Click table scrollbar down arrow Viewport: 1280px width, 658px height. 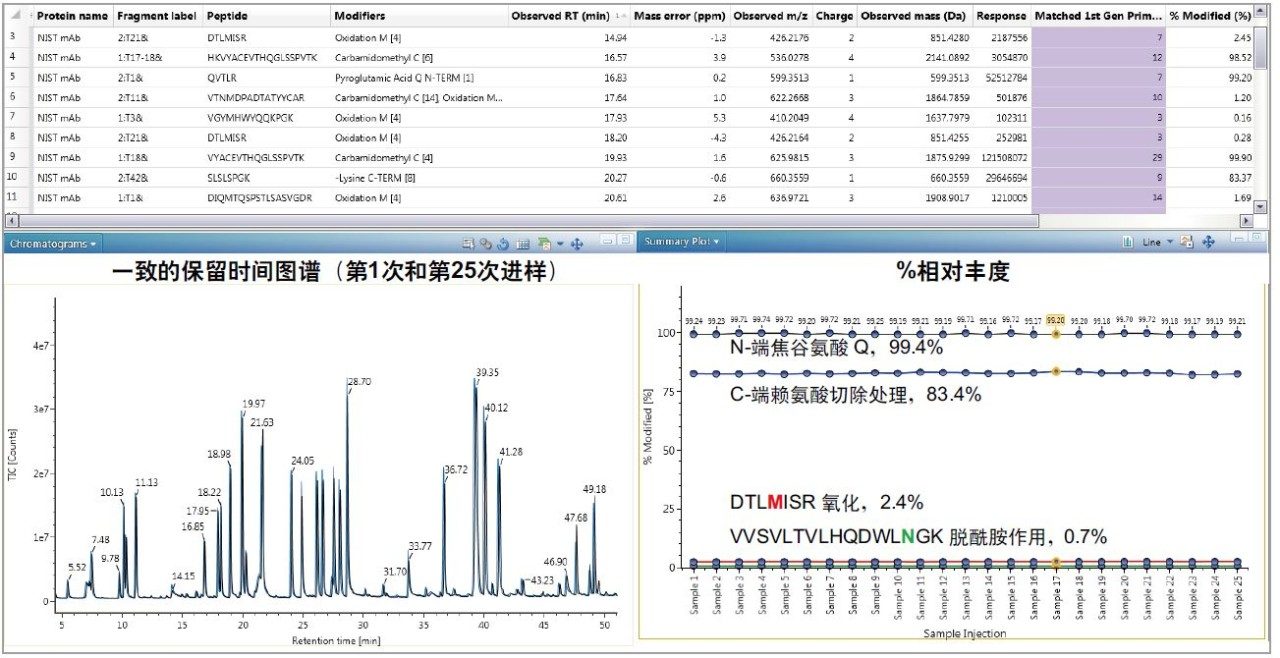[1261, 206]
